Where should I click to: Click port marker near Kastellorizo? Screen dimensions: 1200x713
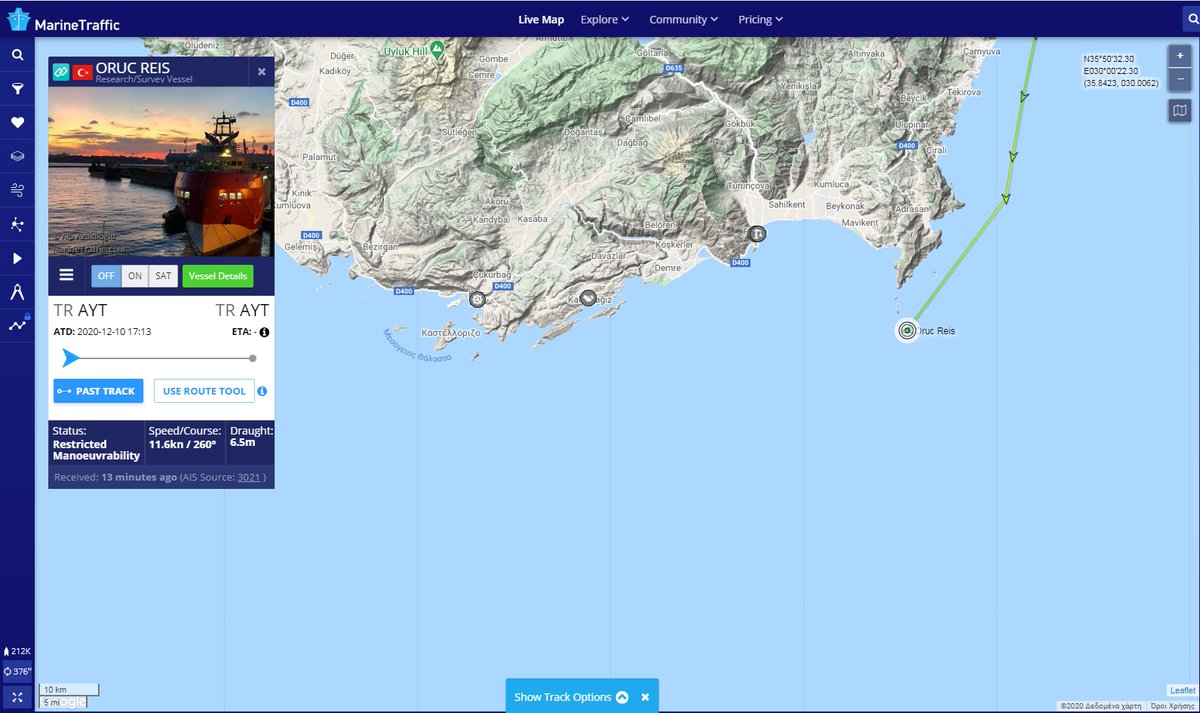point(478,298)
